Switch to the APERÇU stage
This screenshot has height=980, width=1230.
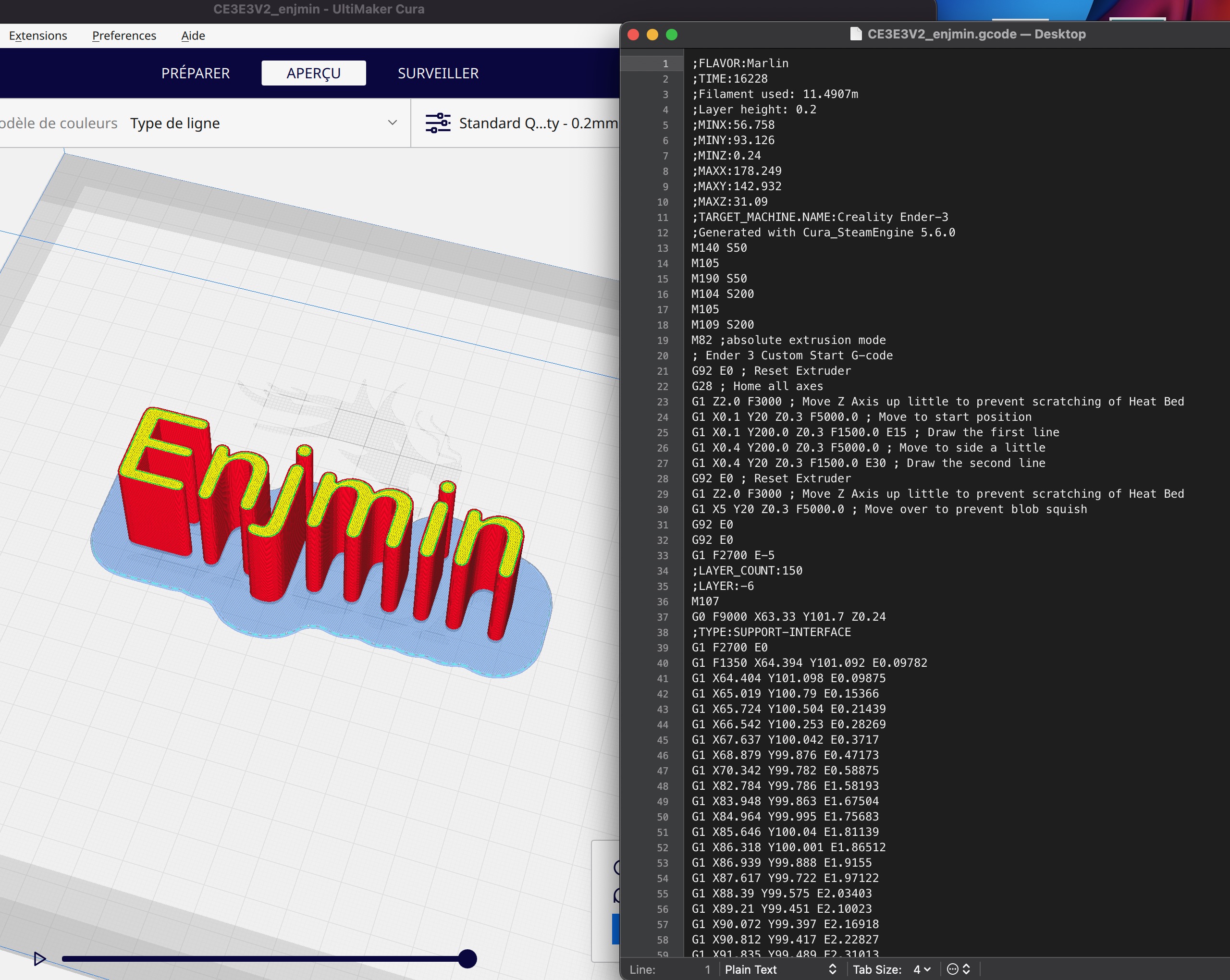coord(314,73)
